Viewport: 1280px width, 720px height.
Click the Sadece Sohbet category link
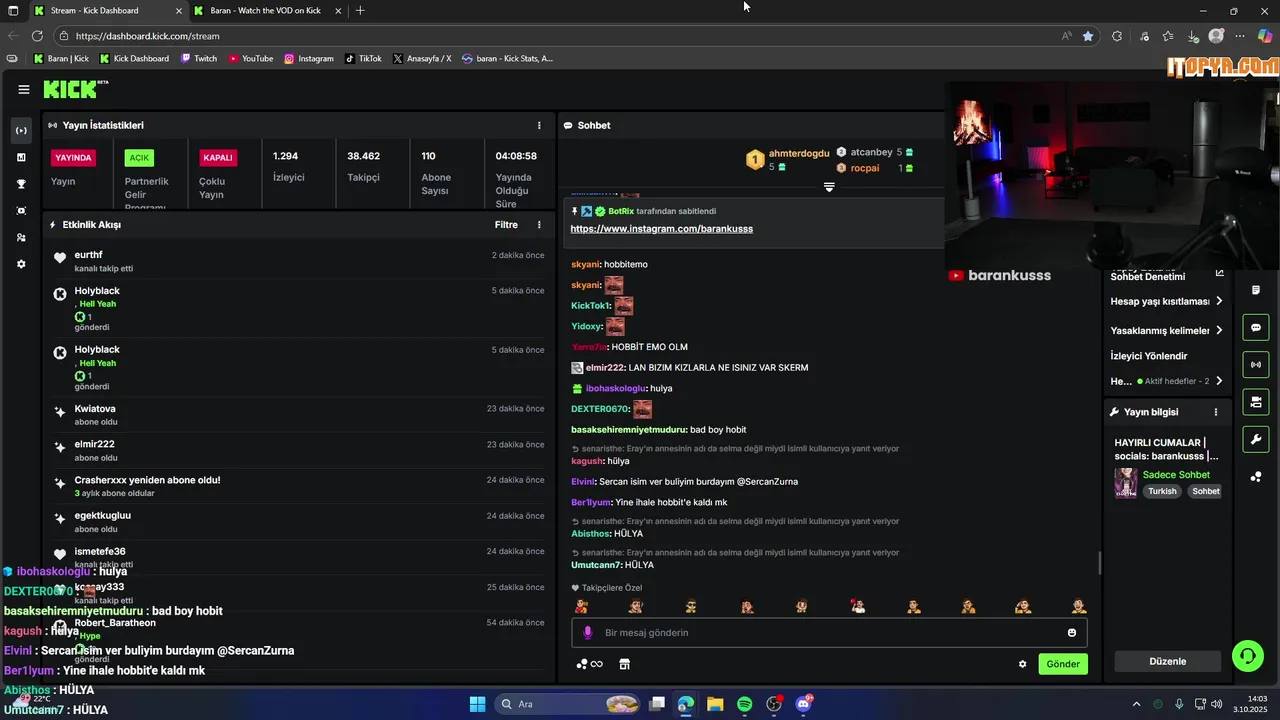1176,475
